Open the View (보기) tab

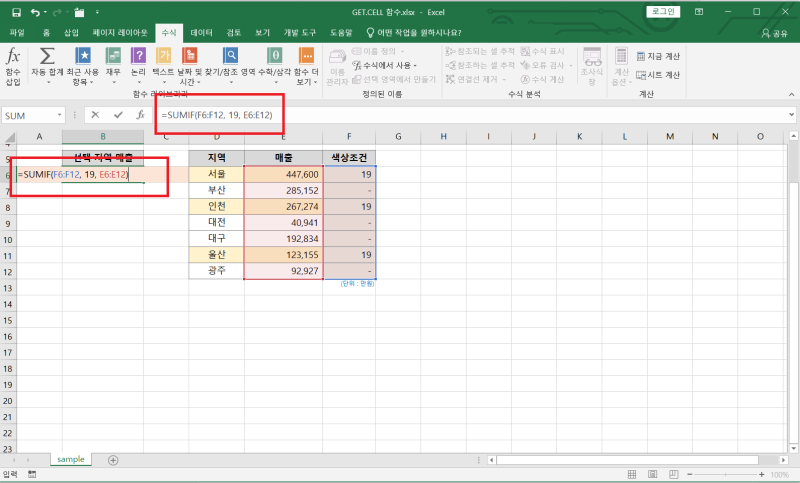tap(262, 33)
